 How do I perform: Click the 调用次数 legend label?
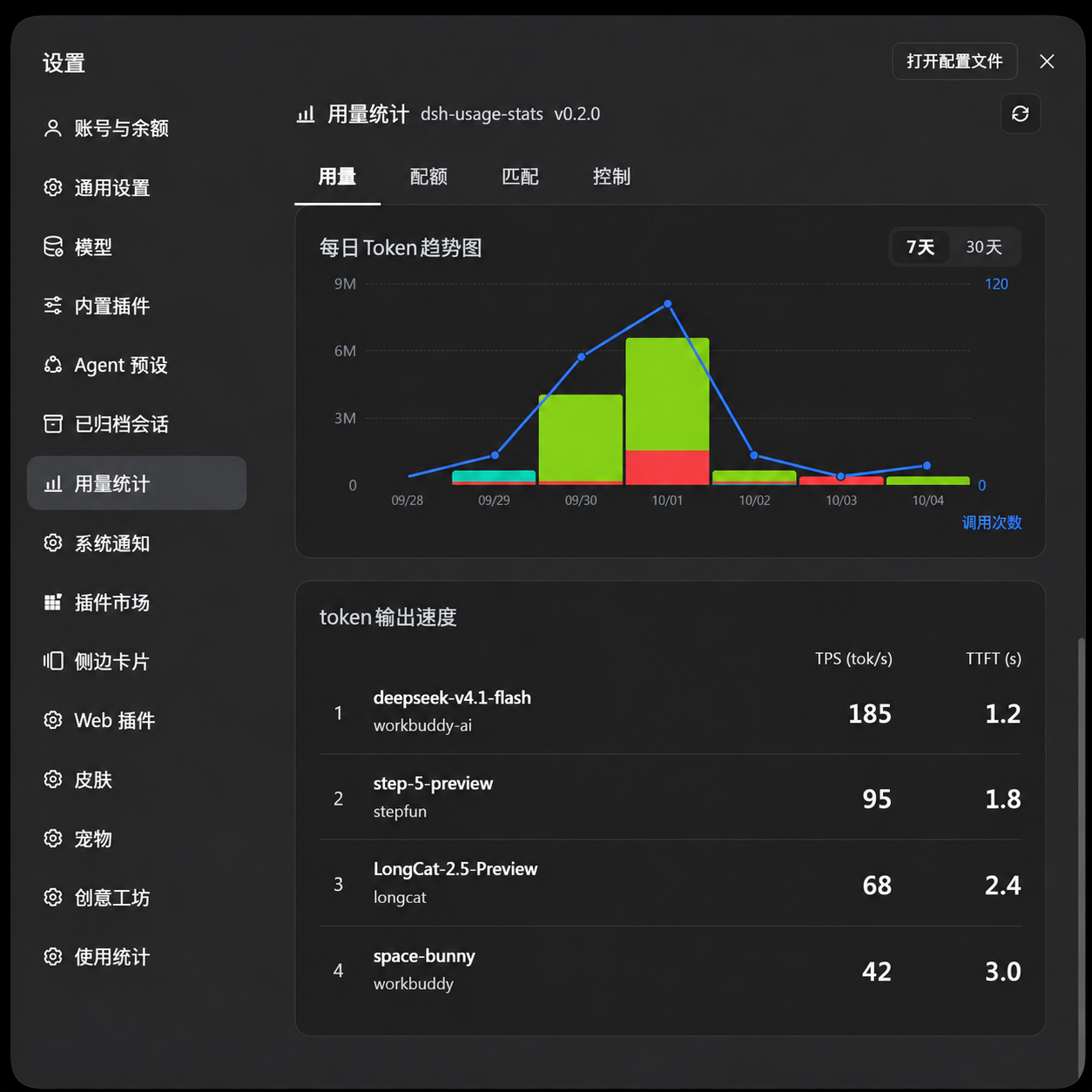[992, 522]
